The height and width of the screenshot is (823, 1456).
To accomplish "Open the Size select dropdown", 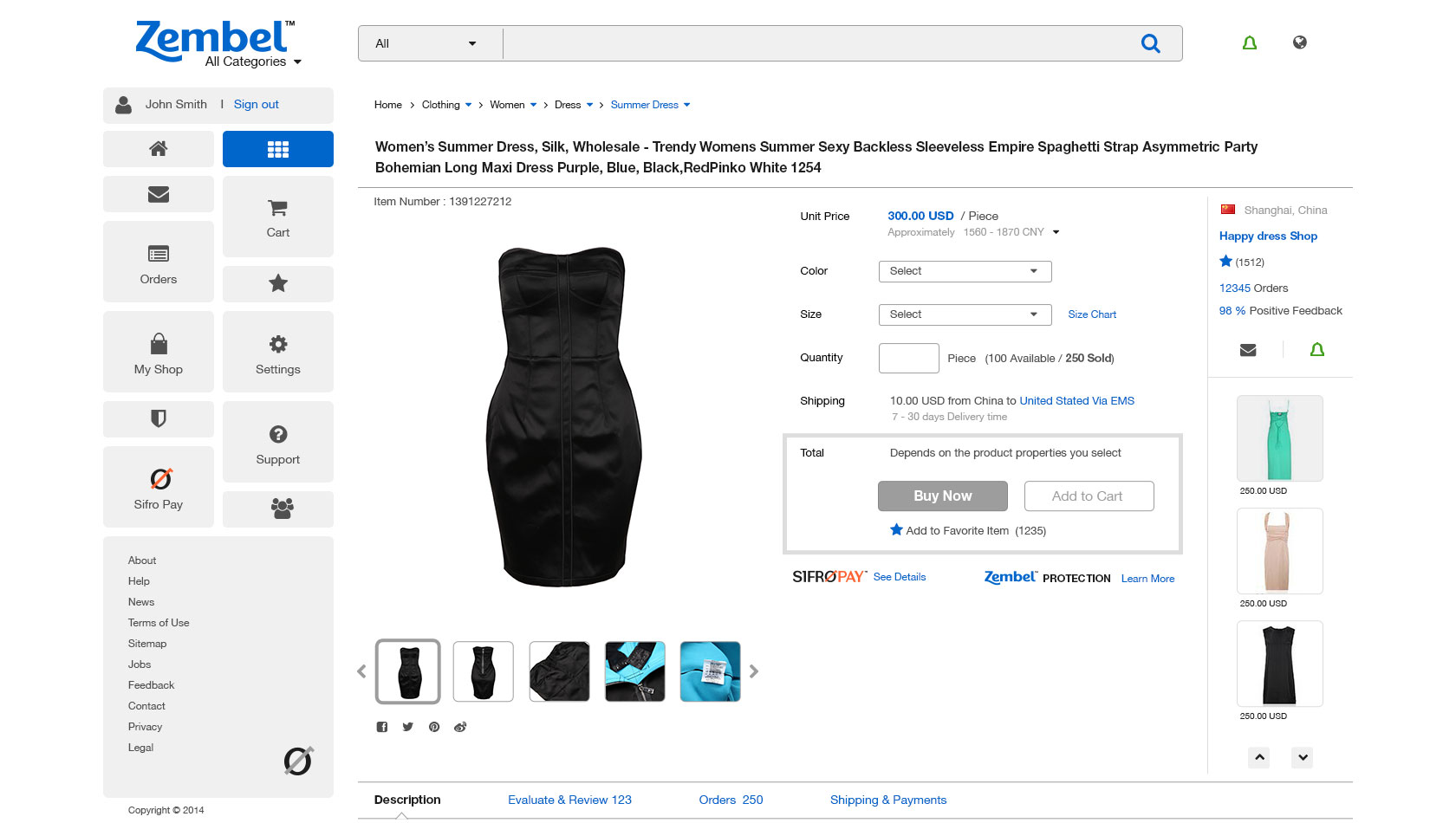I will (965, 314).
